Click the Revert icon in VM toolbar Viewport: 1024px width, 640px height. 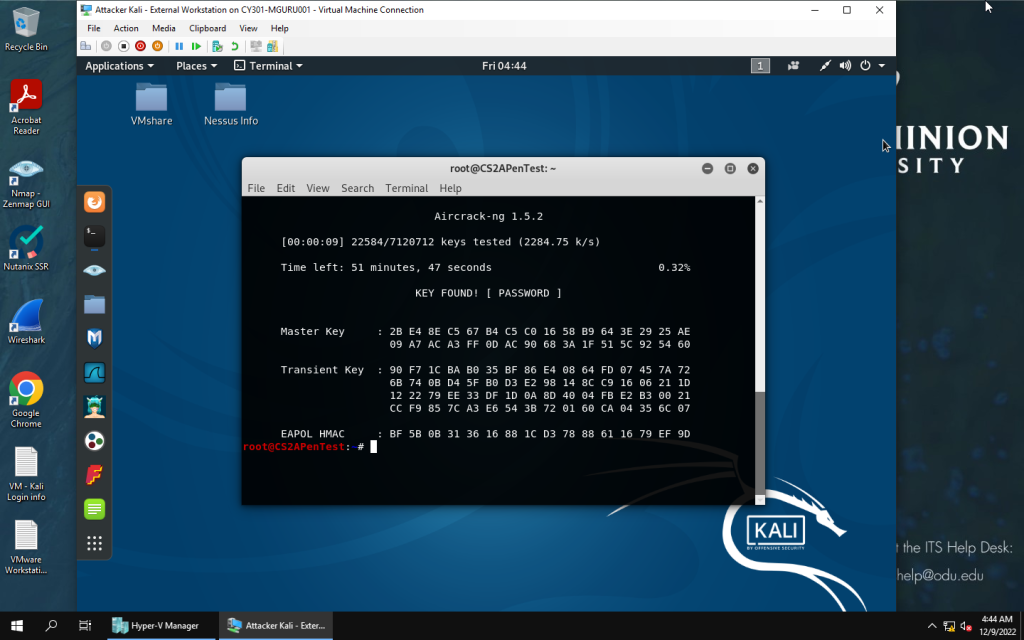click(234, 46)
